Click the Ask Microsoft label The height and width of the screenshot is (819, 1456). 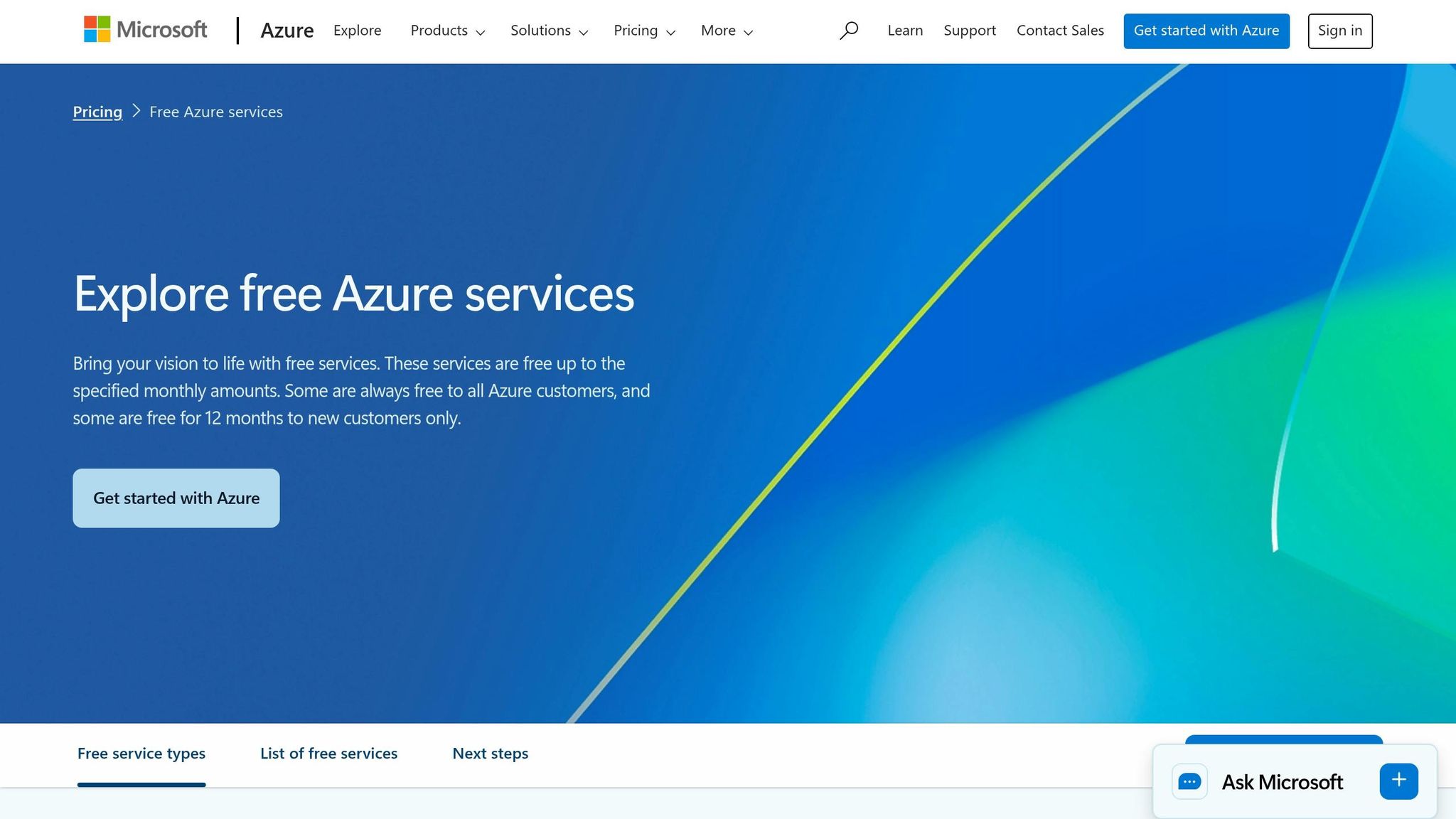click(x=1283, y=782)
